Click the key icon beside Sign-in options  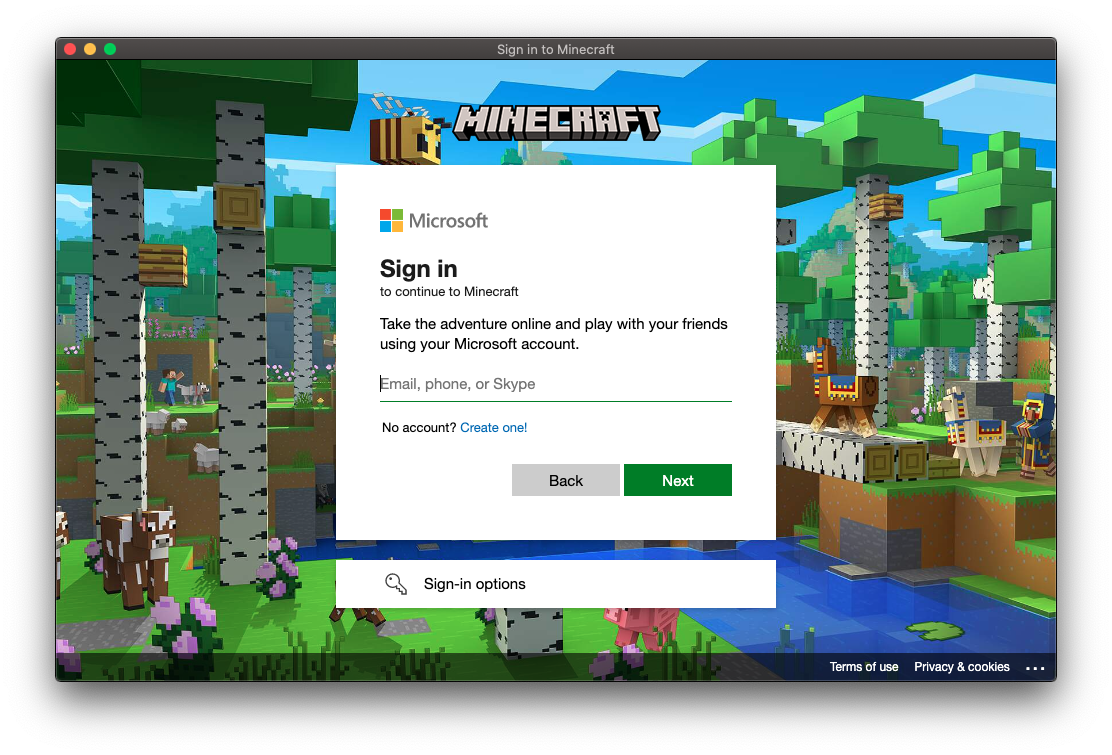(x=396, y=583)
